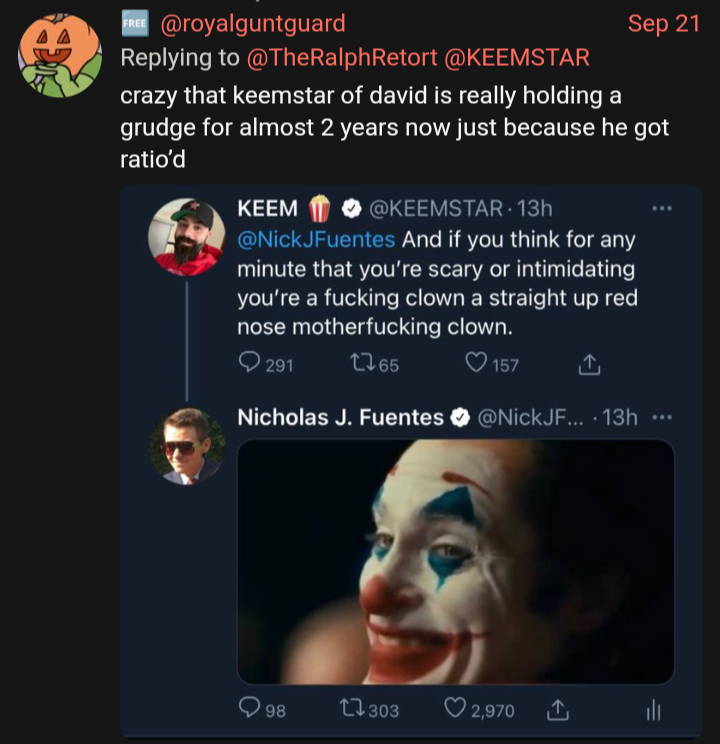The image size is (720, 744).
Task: Click the Sep 21 timestamp
Action: click(x=663, y=23)
